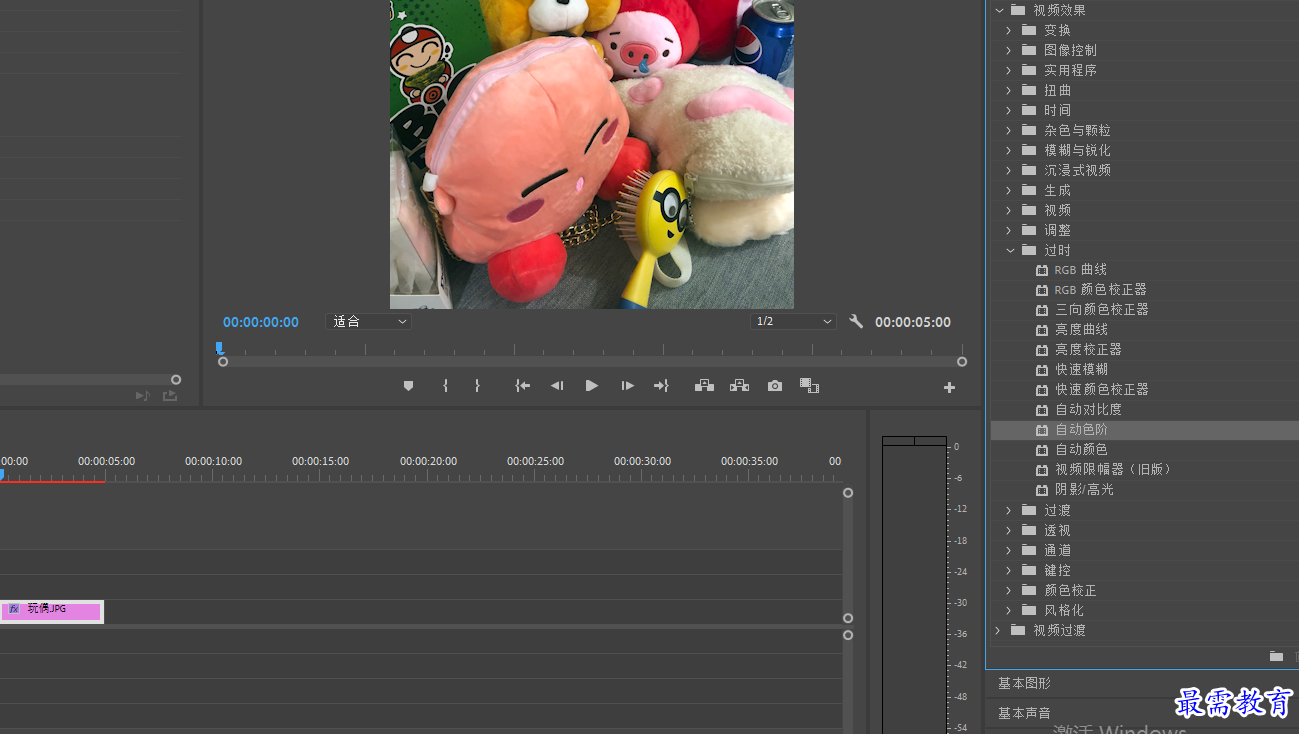Expand the 杂色与颗粒 folder
The height and width of the screenshot is (734, 1299).
point(1009,130)
